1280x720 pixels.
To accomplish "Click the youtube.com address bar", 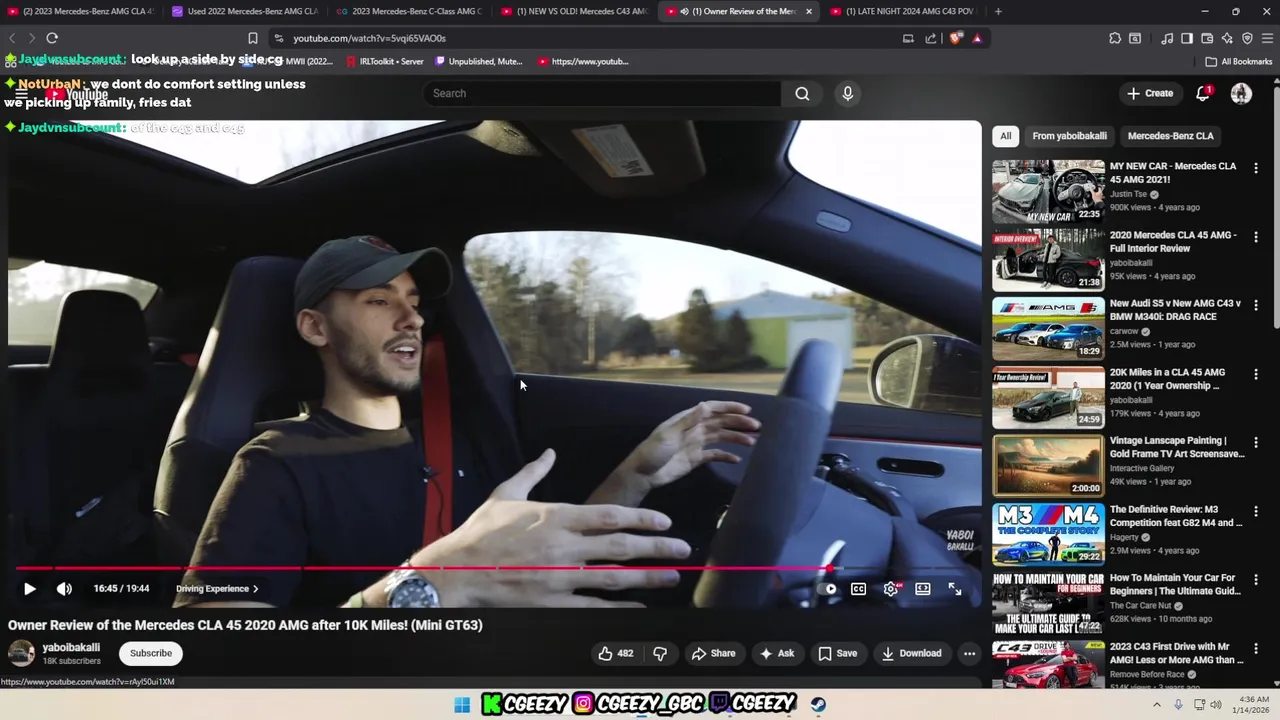I will (x=590, y=38).
